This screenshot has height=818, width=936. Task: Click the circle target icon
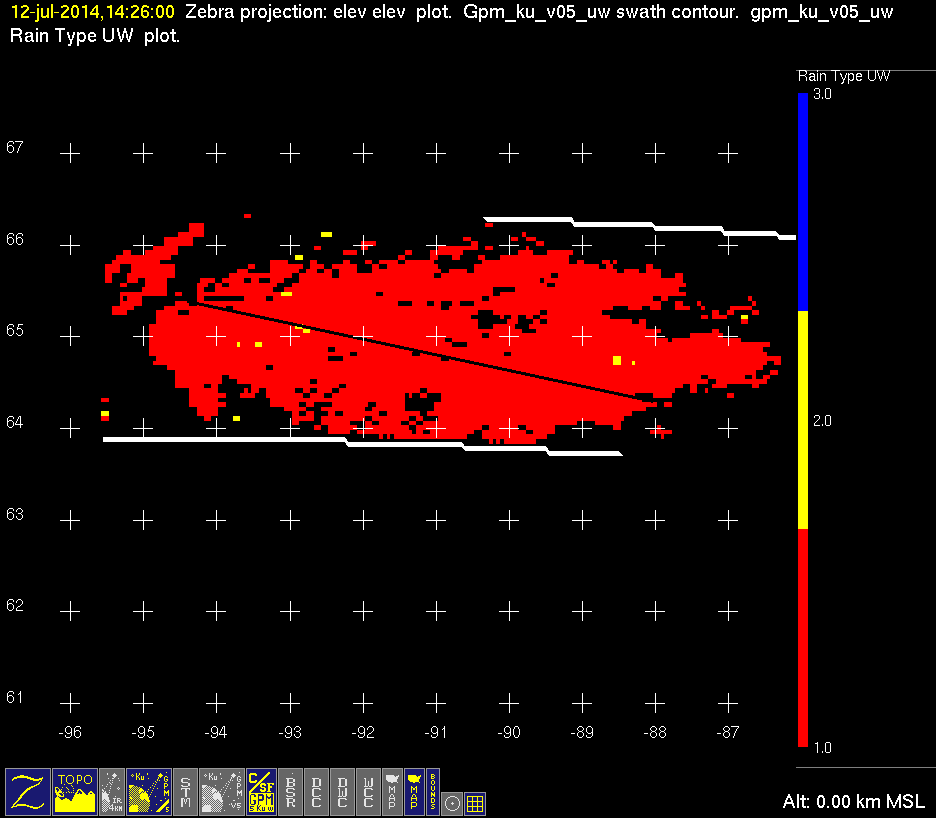coord(453,802)
